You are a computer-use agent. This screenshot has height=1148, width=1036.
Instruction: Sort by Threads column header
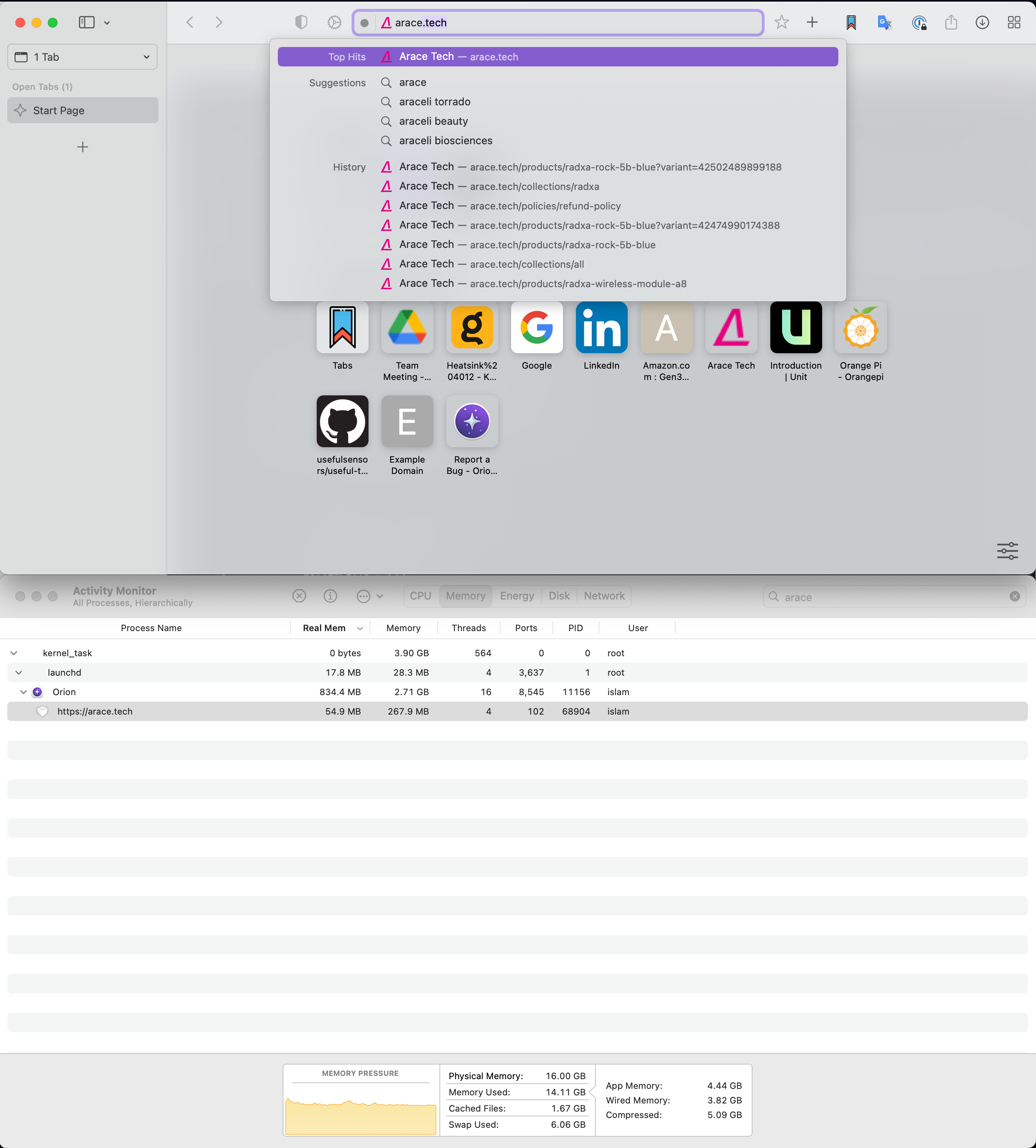pyautogui.click(x=469, y=627)
